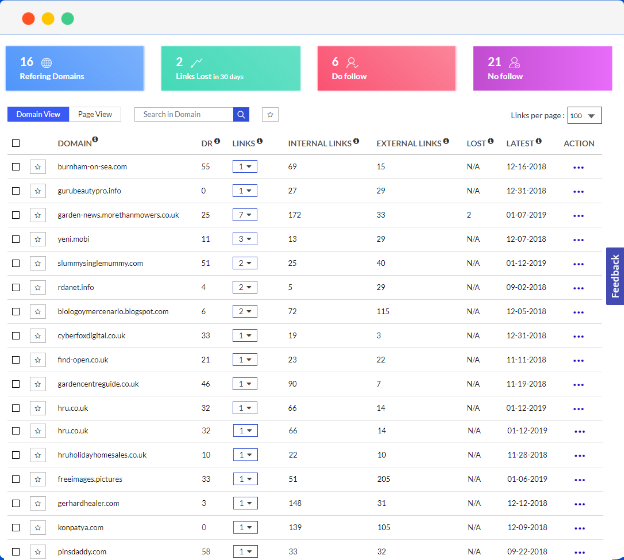Star the pinsdaddy.com domain
Screen dimensions: 624x560
38,552
